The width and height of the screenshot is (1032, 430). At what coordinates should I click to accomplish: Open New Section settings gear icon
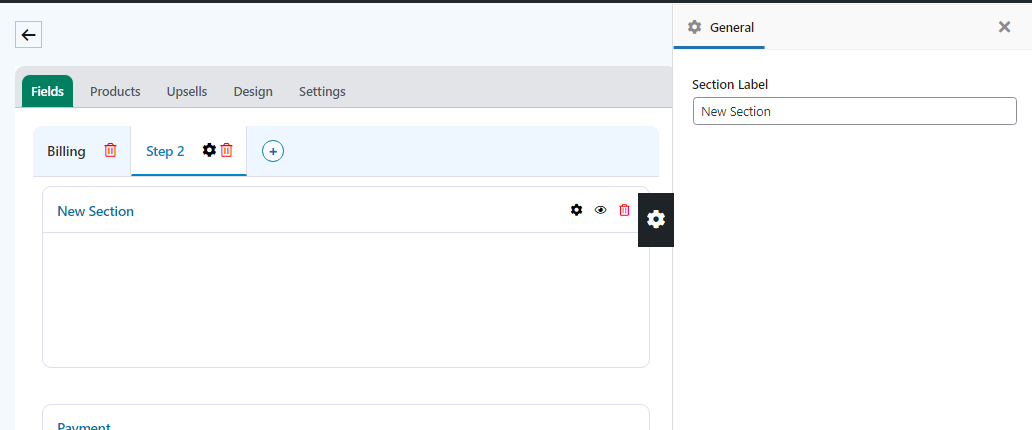click(577, 210)
